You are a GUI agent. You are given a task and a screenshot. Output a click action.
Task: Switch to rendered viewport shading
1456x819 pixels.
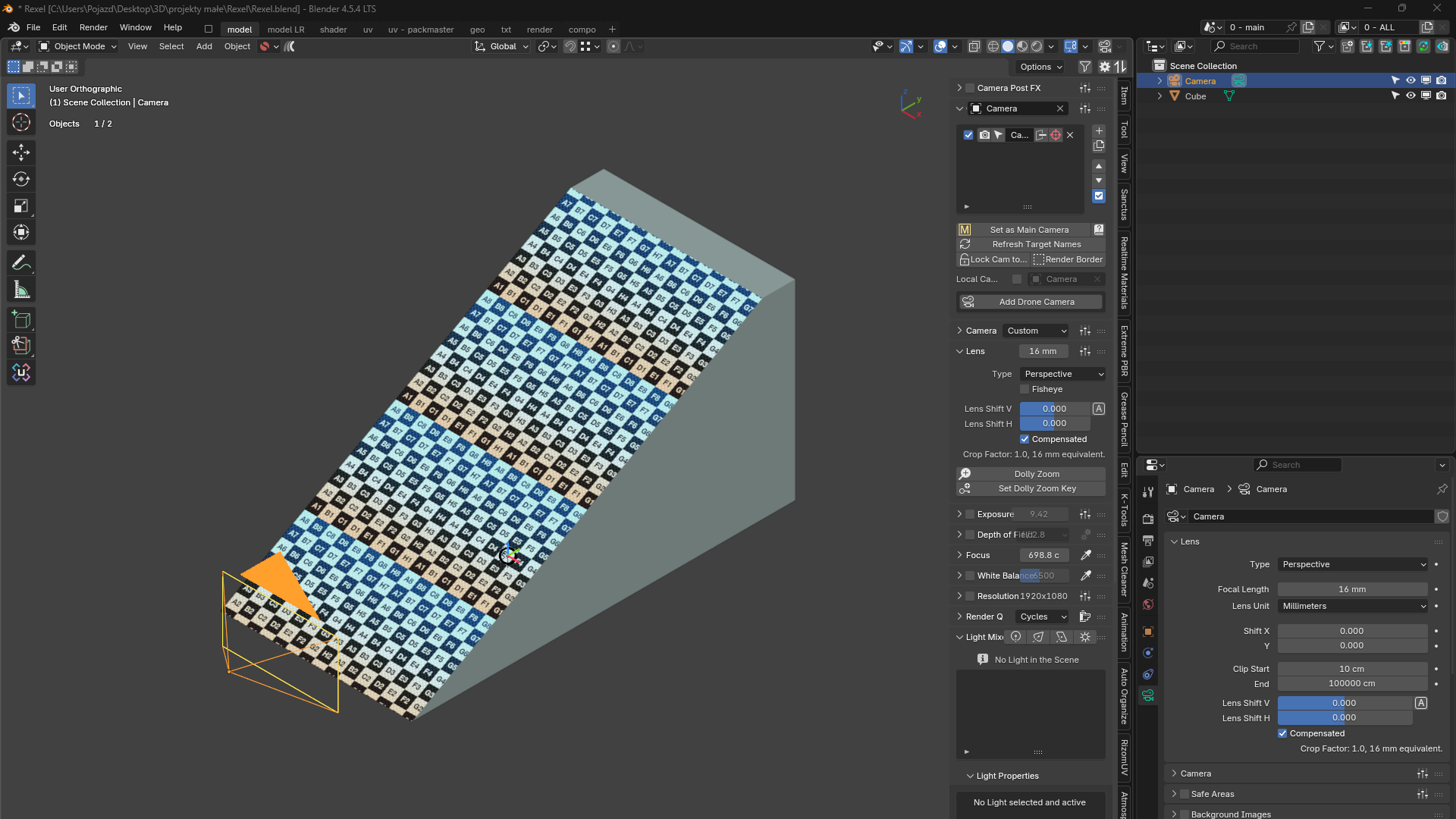(x=1037, y=46)
